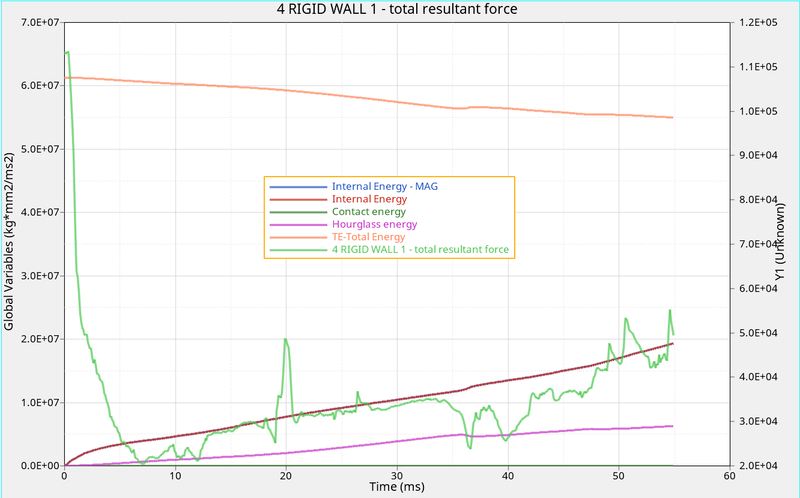The image size is (800, 498).
Task: Select the 'Internal Energy' legend label
Action: click(370, 200)
